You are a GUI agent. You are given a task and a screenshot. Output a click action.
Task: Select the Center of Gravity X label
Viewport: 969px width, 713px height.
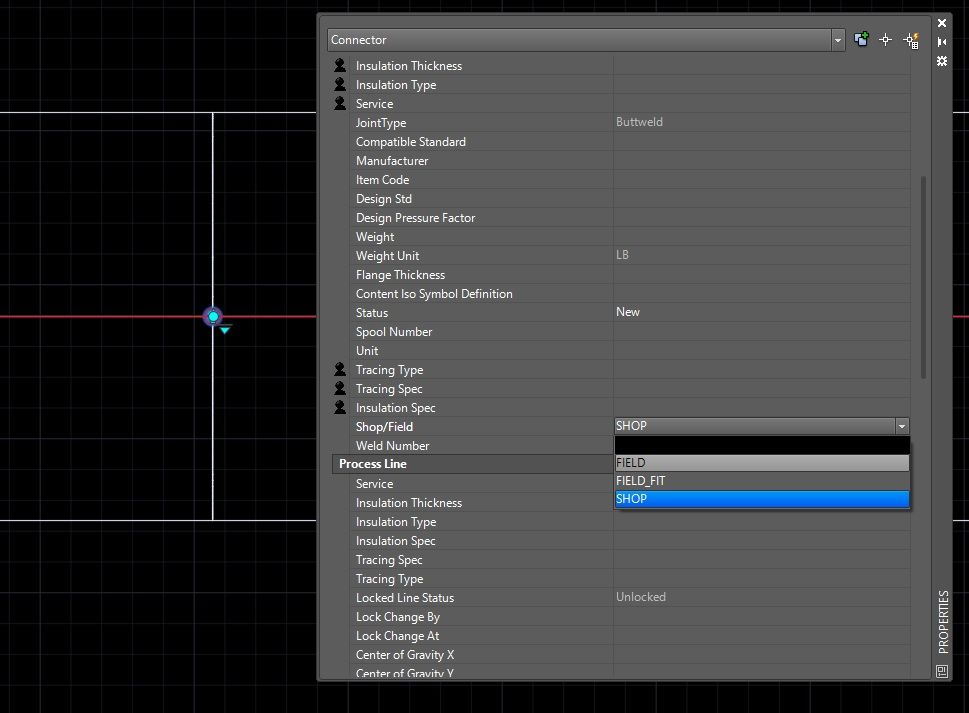(405, 655)
